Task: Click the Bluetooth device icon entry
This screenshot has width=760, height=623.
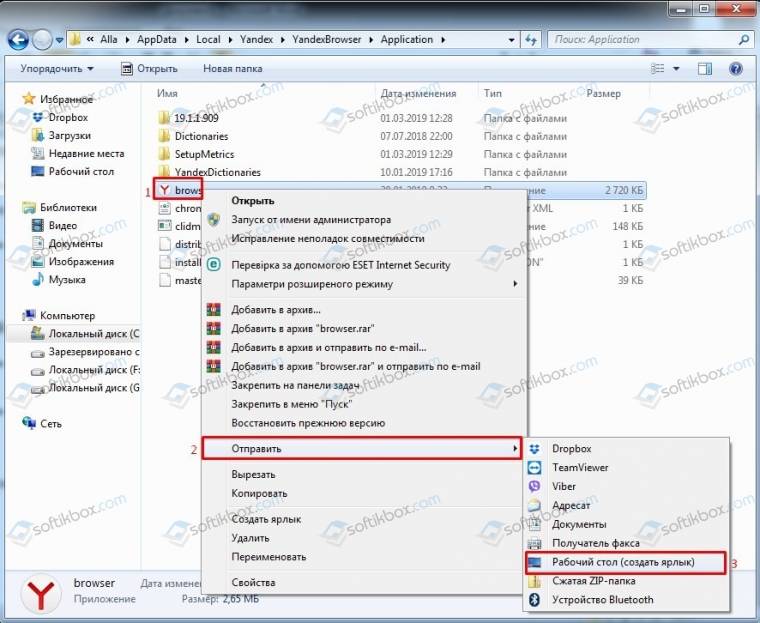Action: [535, 600]
